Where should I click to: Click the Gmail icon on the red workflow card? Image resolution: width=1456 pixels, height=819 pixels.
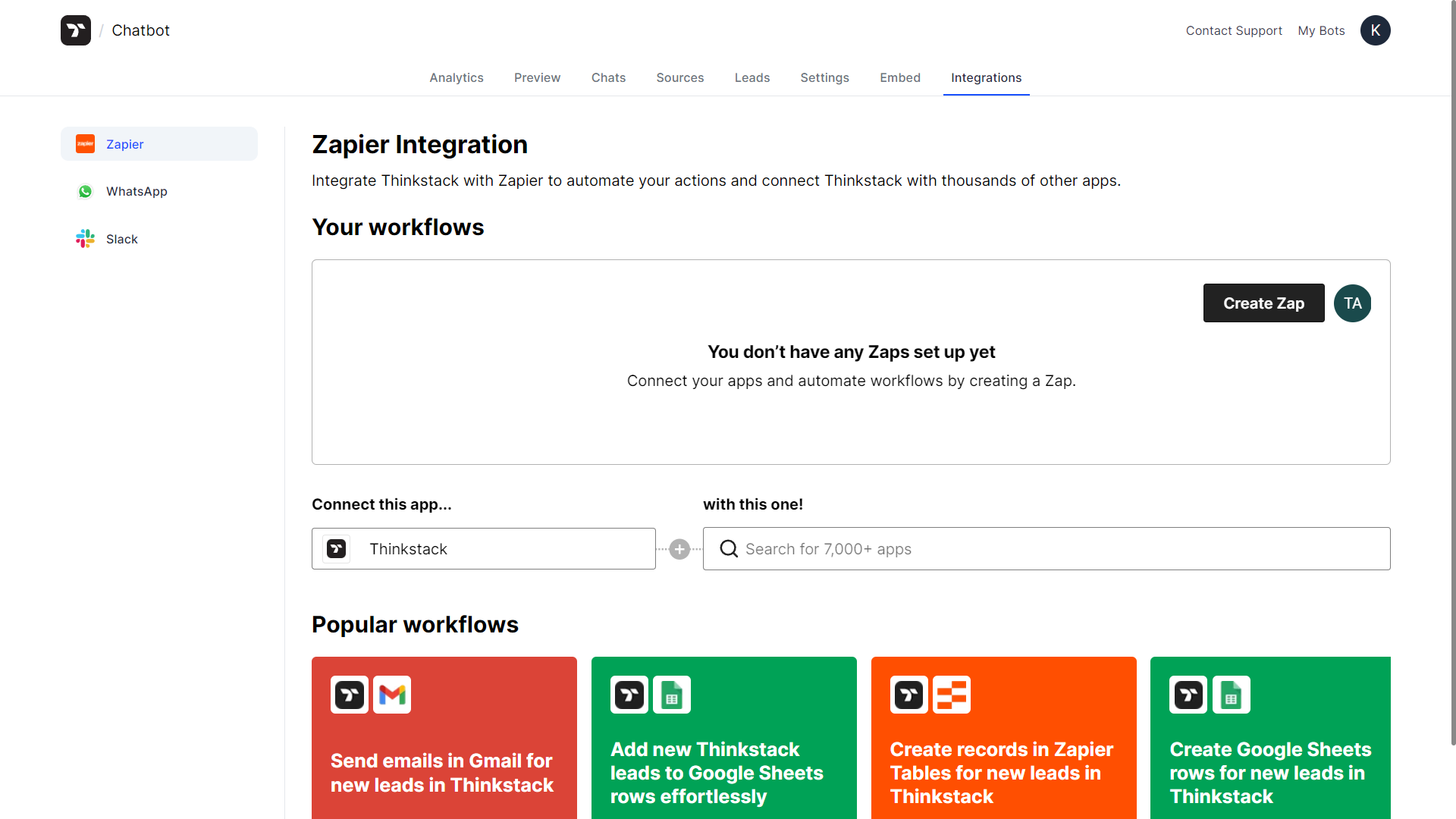[392, 695]
